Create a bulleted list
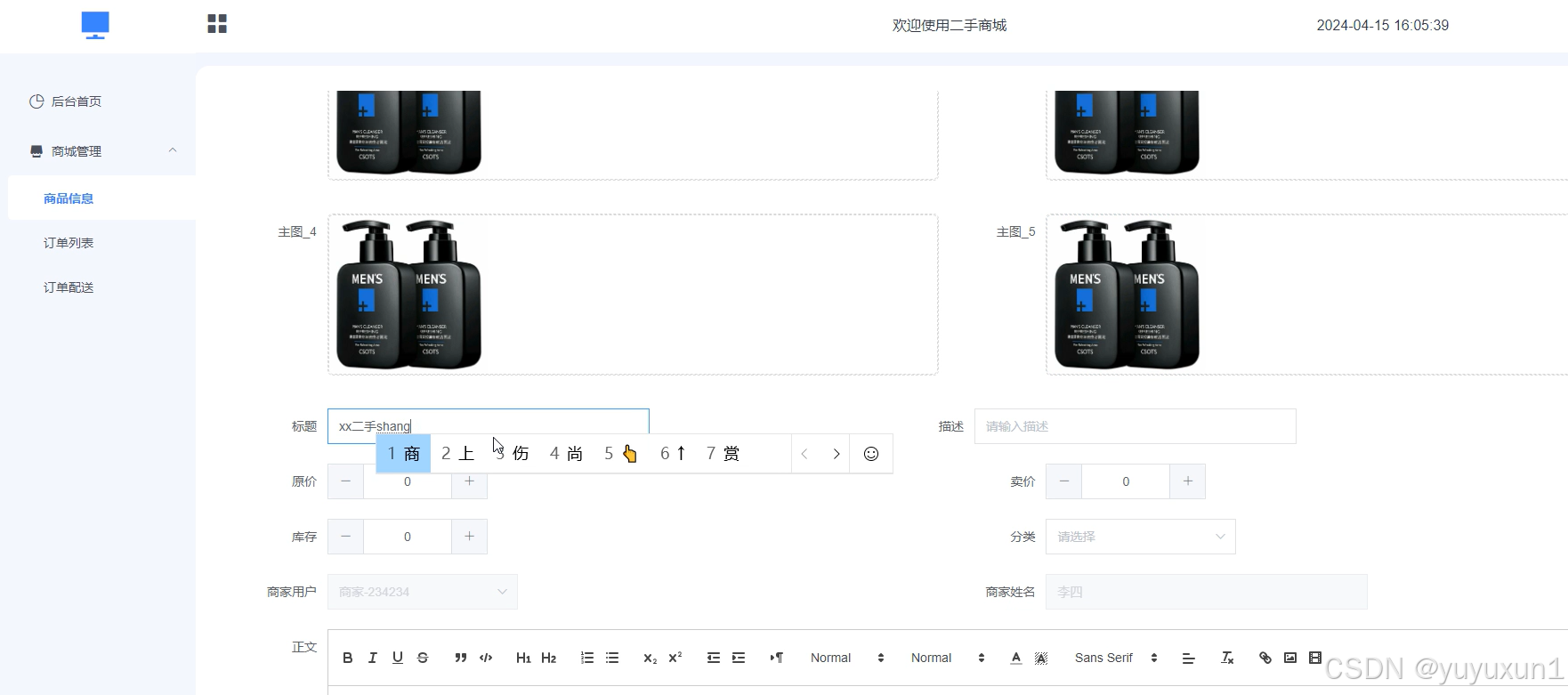The width and height of the screenshot is (1568, 695). click(x=612, y=658)
